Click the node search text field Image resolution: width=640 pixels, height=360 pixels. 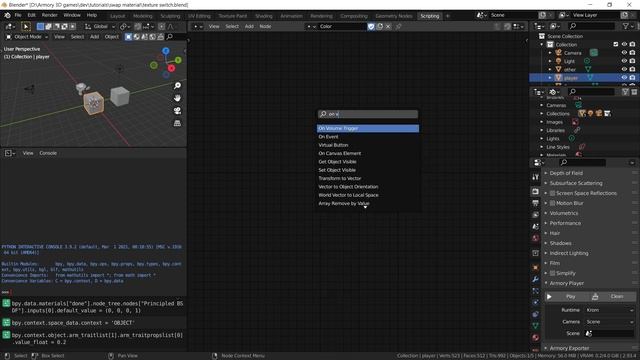click(x=368, y=114)
